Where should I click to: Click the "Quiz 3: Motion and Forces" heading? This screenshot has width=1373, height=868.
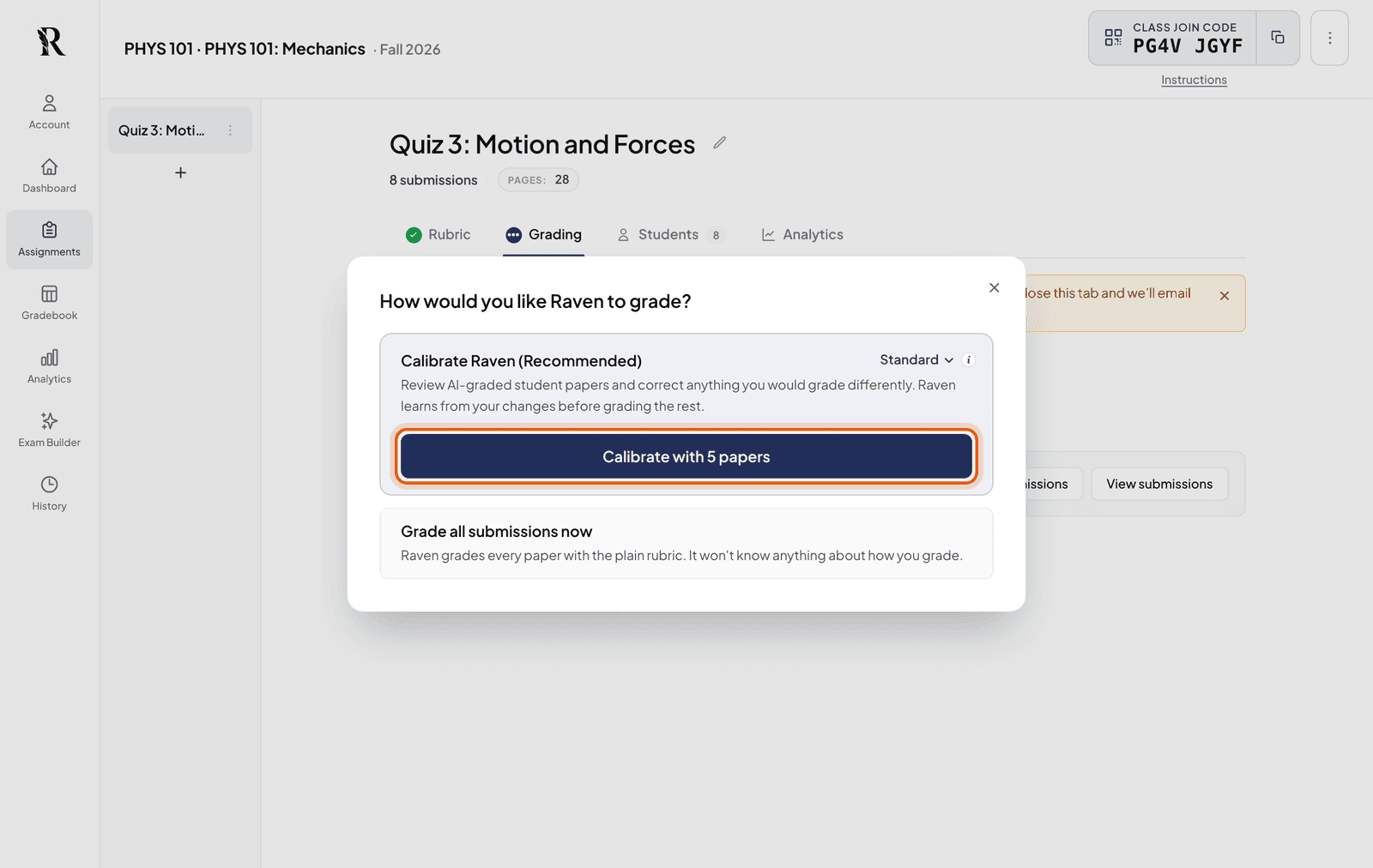tap(542, 144)
